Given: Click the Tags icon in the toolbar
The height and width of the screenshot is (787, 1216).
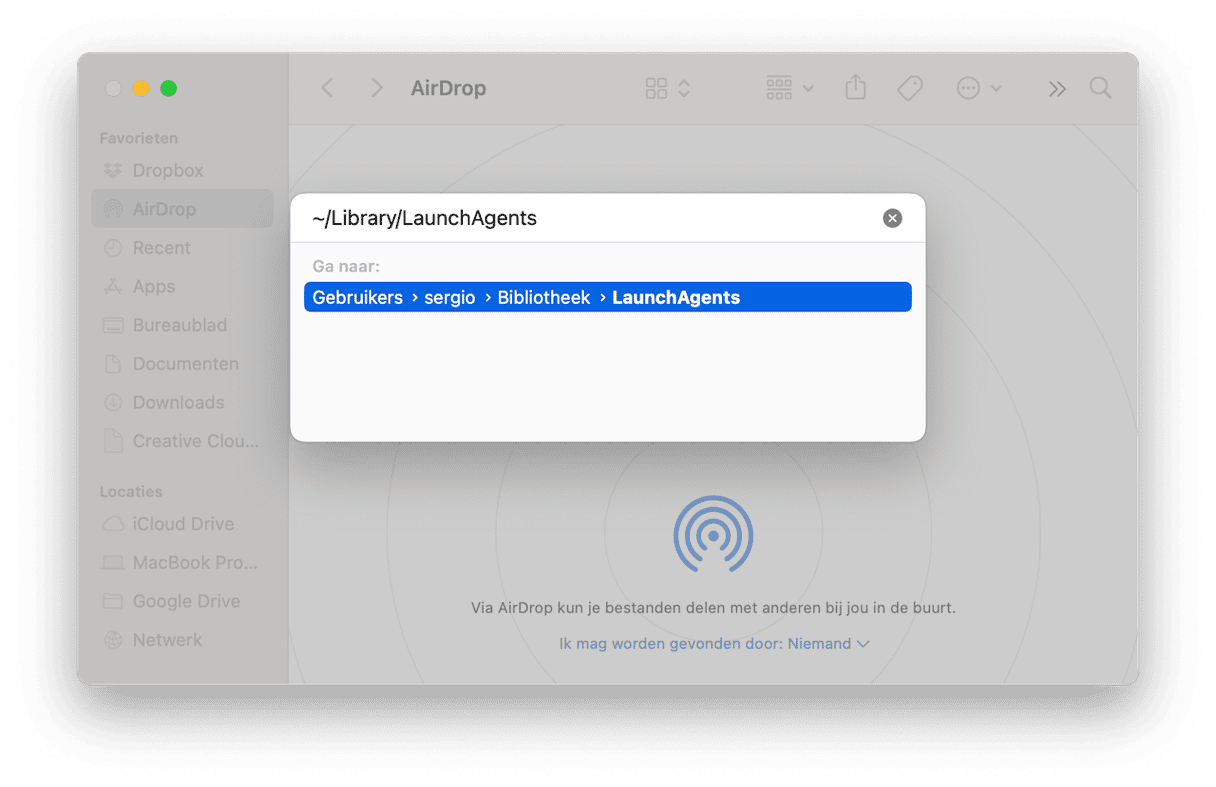Looking at the screenshot, I should tap(909, 88).
